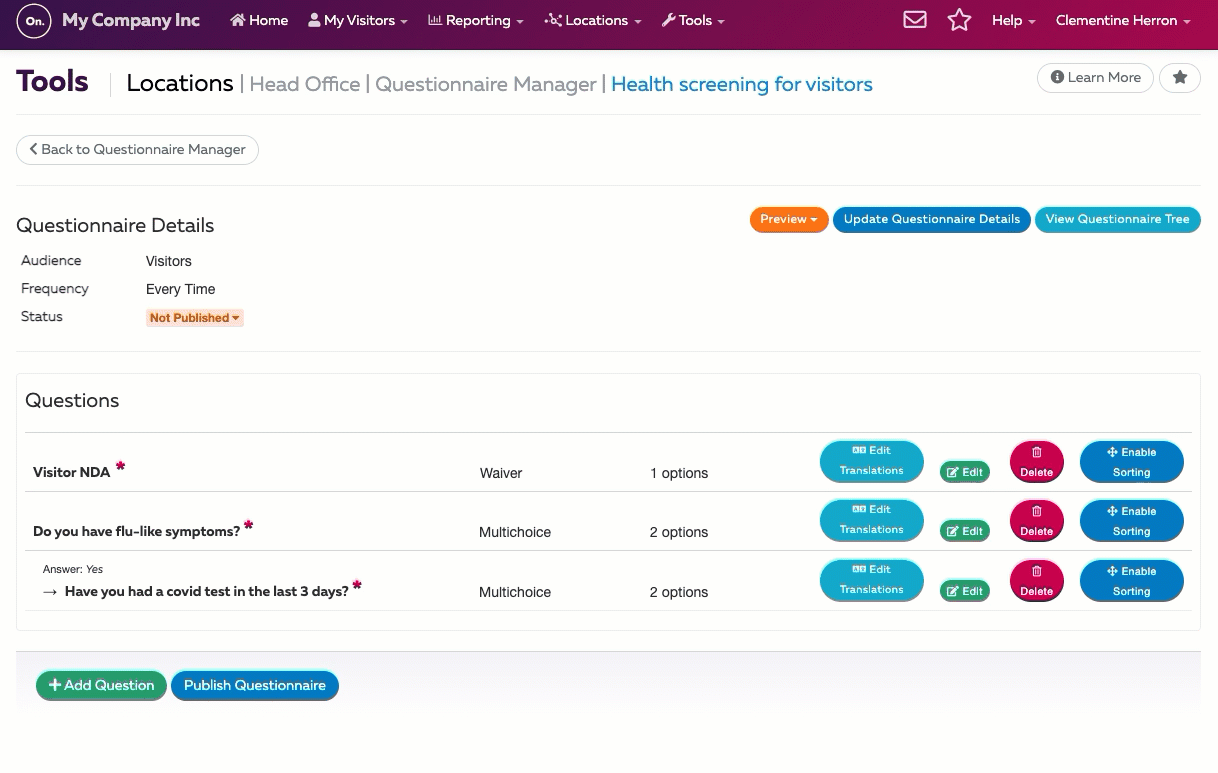Open the orange Preview dropdown
1218x773 pixels.
(788, 220)
